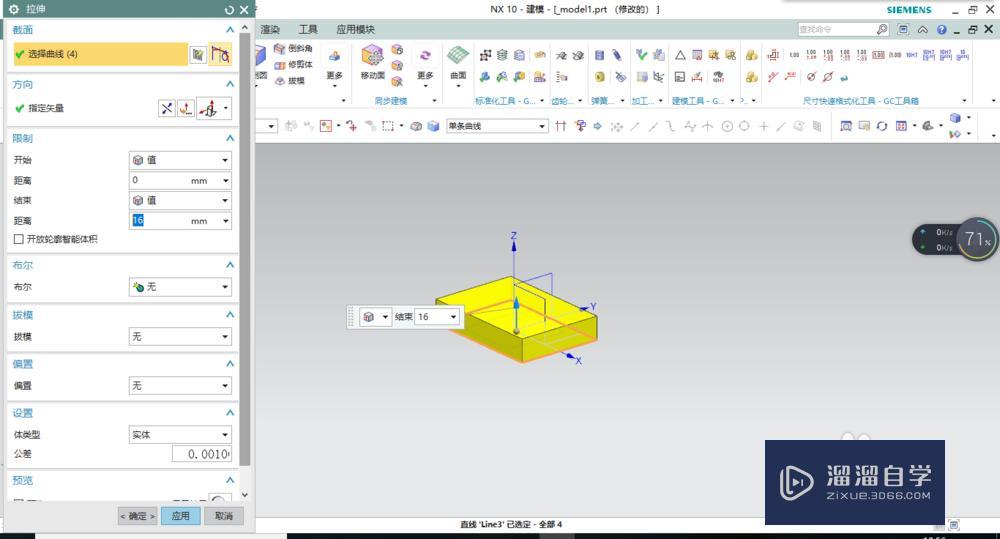Viewport: 1000px width, 539px height.
Task: Click the blue cube rendering style icon
Action: pyautogui.click(x=955, y=118)
